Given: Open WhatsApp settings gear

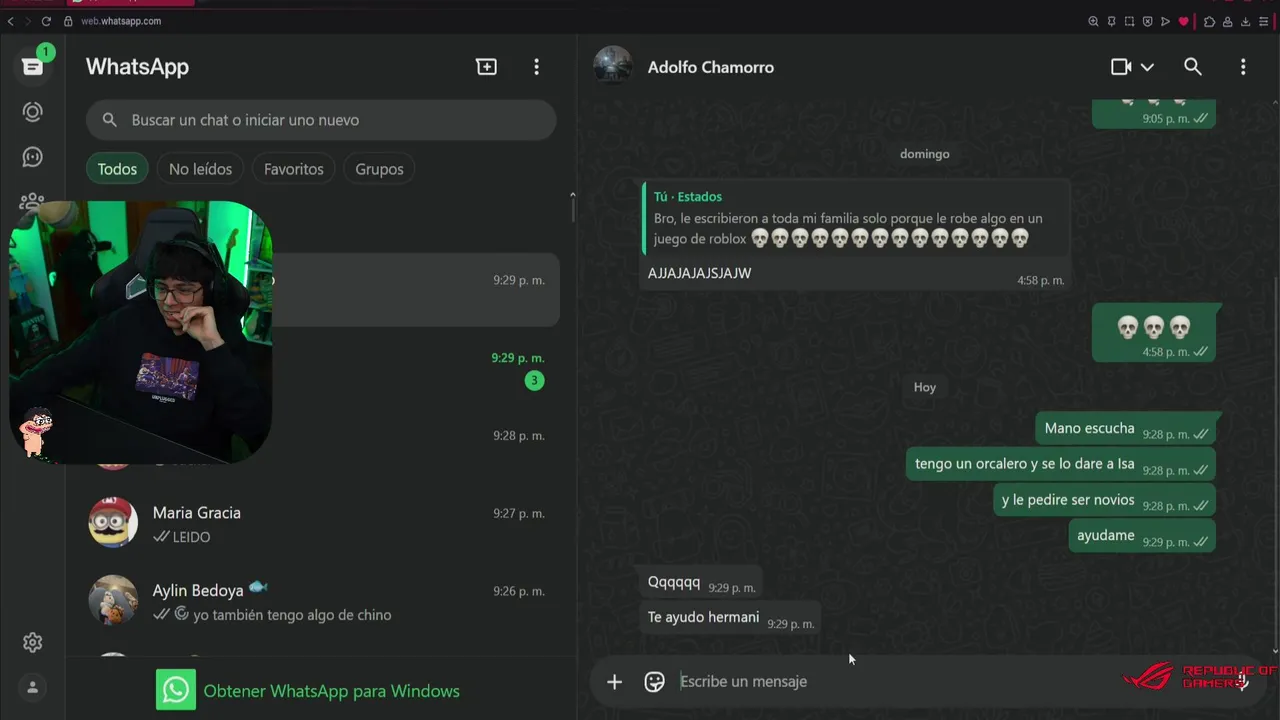Looking at the screenshot, I should coord(33,642).
